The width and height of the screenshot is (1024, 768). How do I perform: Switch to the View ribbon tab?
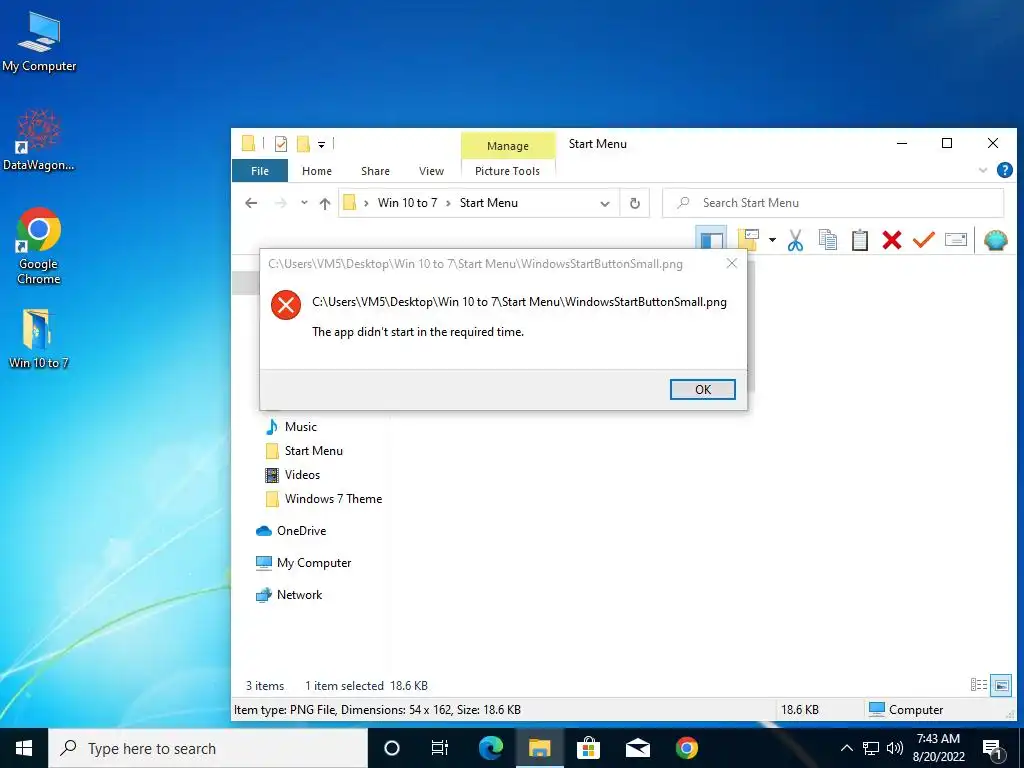(x=431, y=171)
